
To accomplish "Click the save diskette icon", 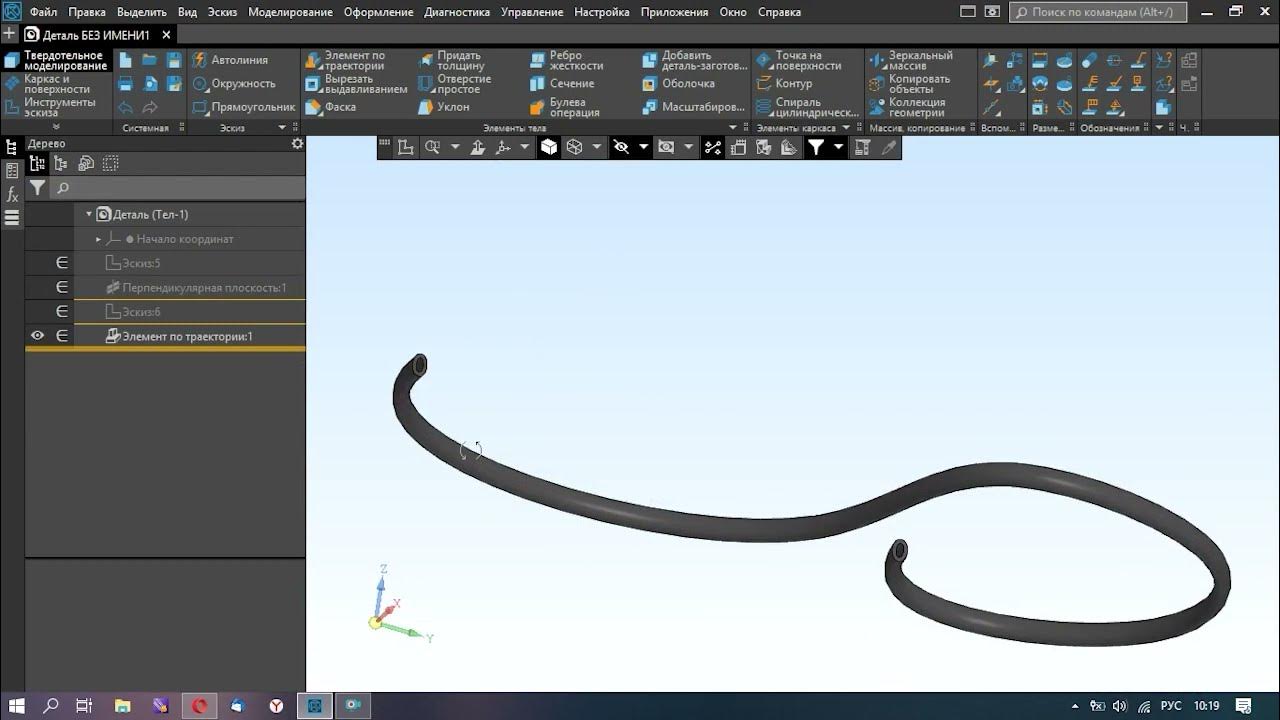I will point(174,60).
